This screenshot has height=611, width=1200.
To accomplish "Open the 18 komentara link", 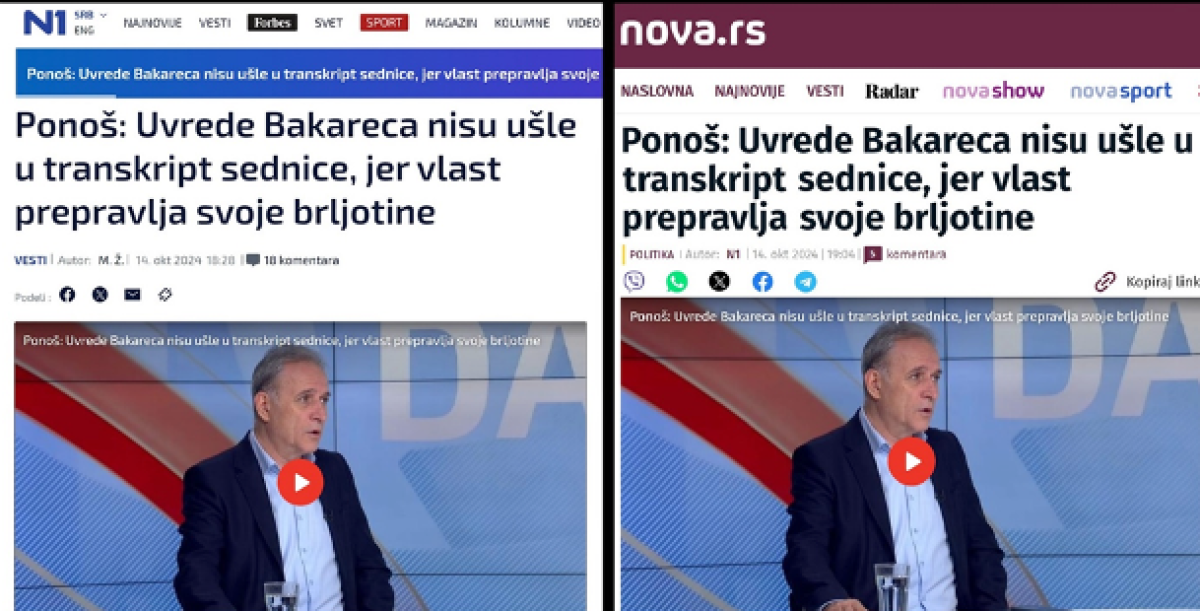I will 292,260.
